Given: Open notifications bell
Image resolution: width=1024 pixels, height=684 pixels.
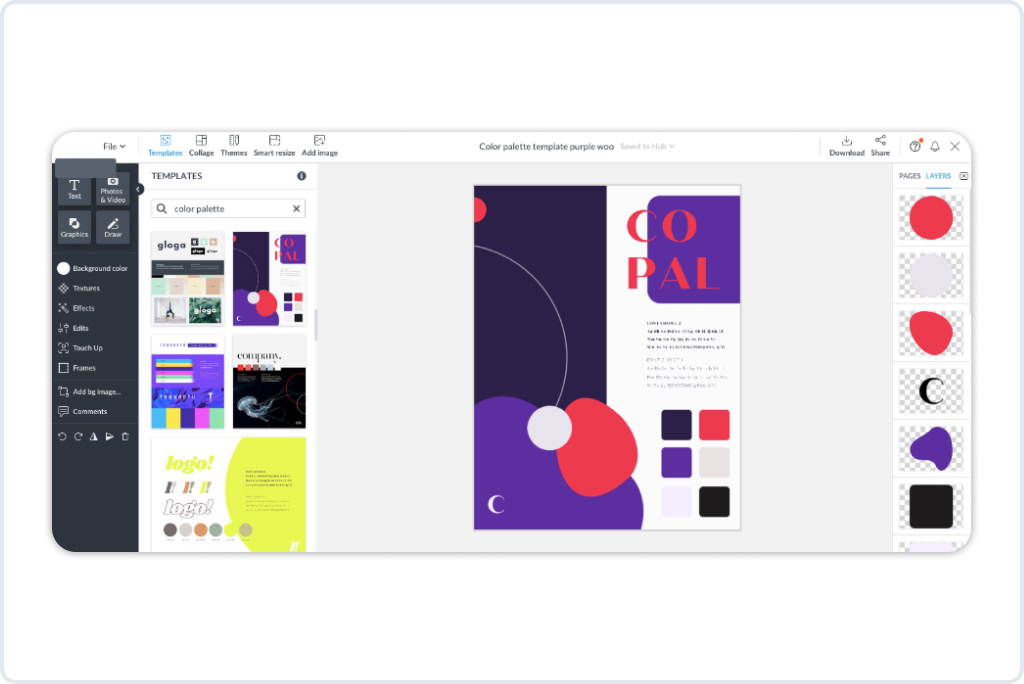Looking at the screenshot, I should tap(935, 146).
